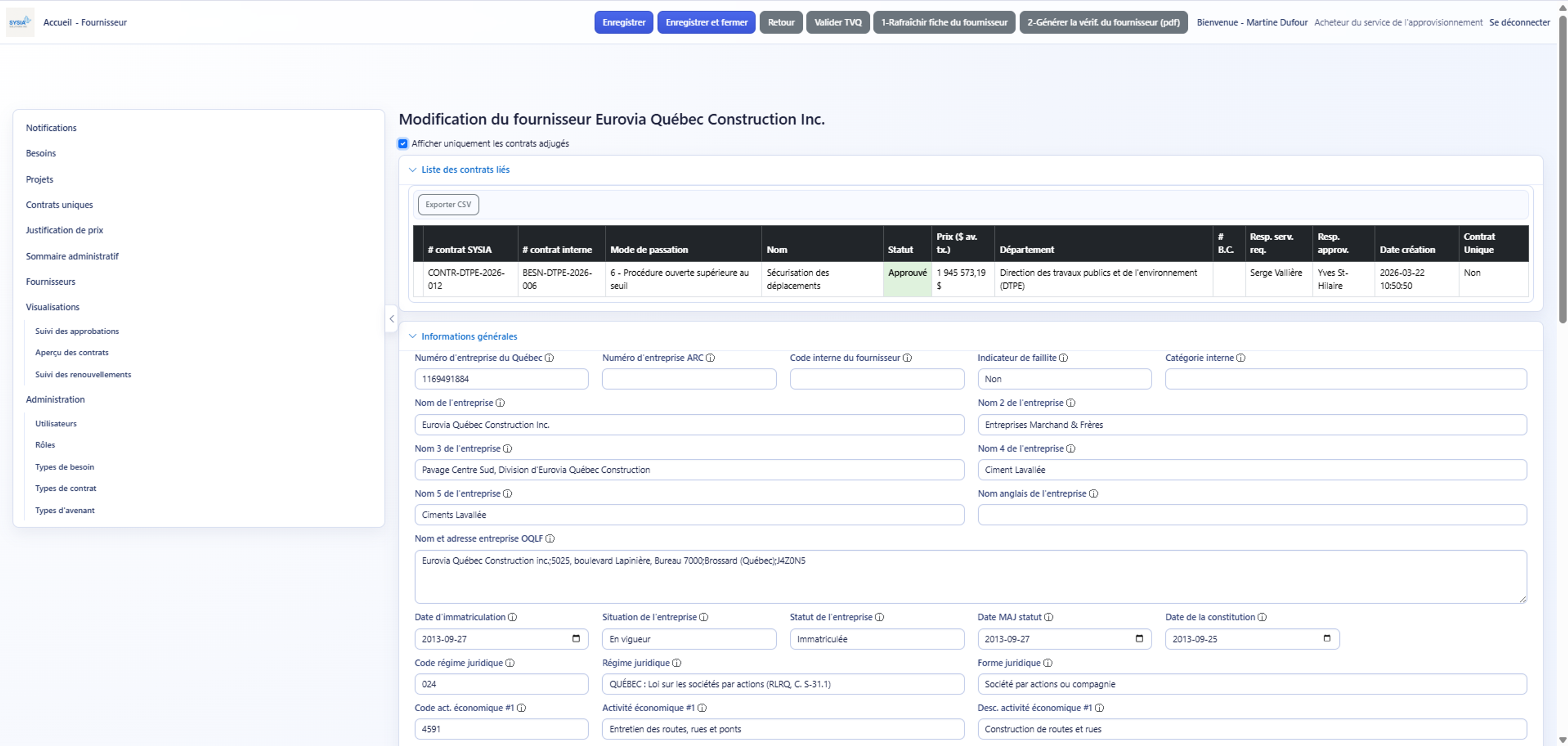
Task: Click the Accueil breadcrumb link
Action: pyautogui.click(x=57, y=22)
